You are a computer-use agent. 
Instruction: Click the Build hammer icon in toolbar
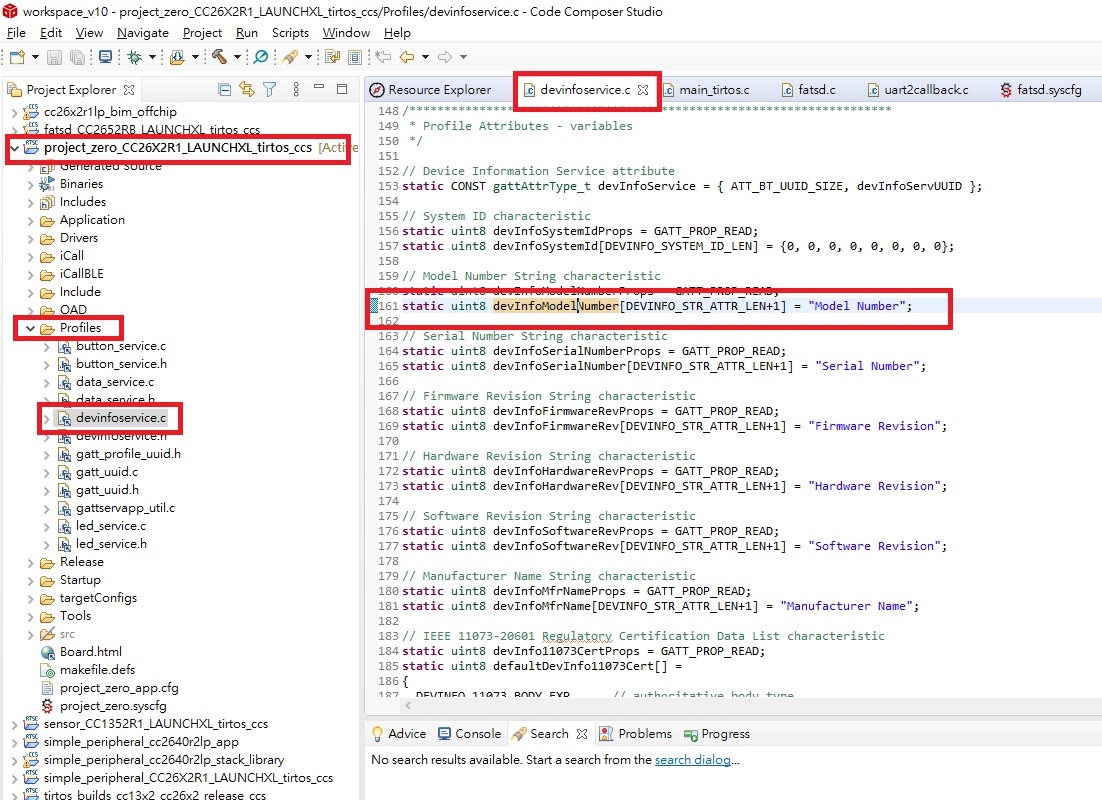pos(219,57)
